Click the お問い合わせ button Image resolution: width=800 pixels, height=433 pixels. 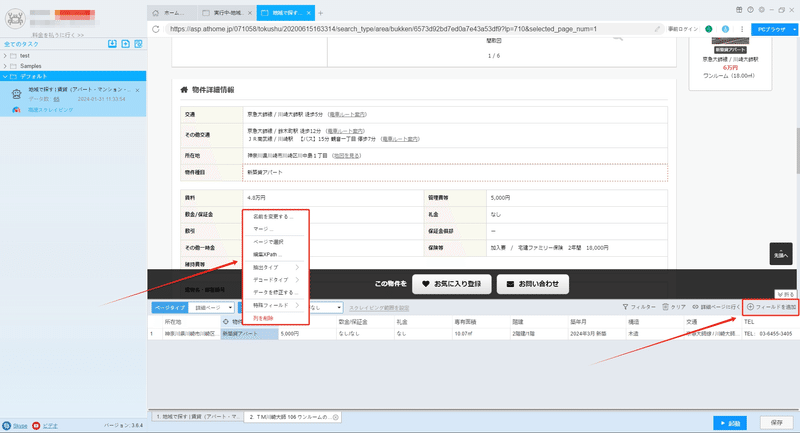(x=533, y=284)
